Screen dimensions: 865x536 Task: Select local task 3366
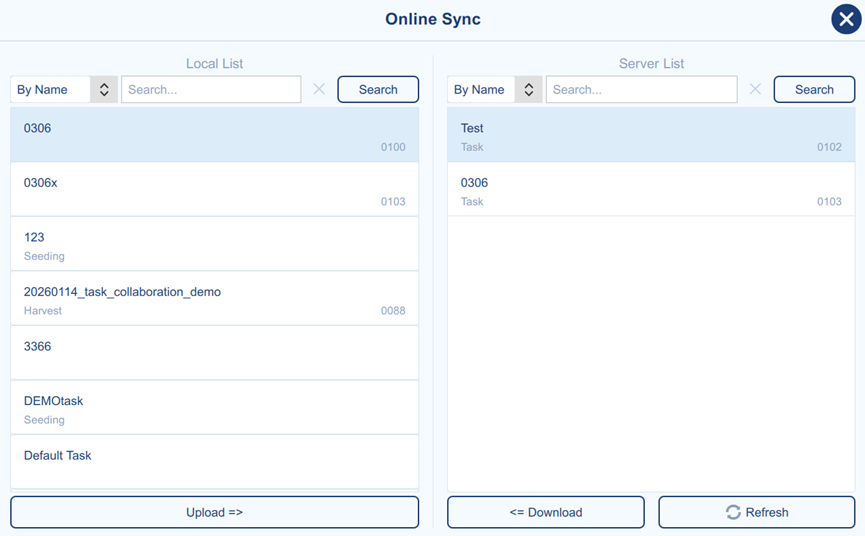[215, 353]
